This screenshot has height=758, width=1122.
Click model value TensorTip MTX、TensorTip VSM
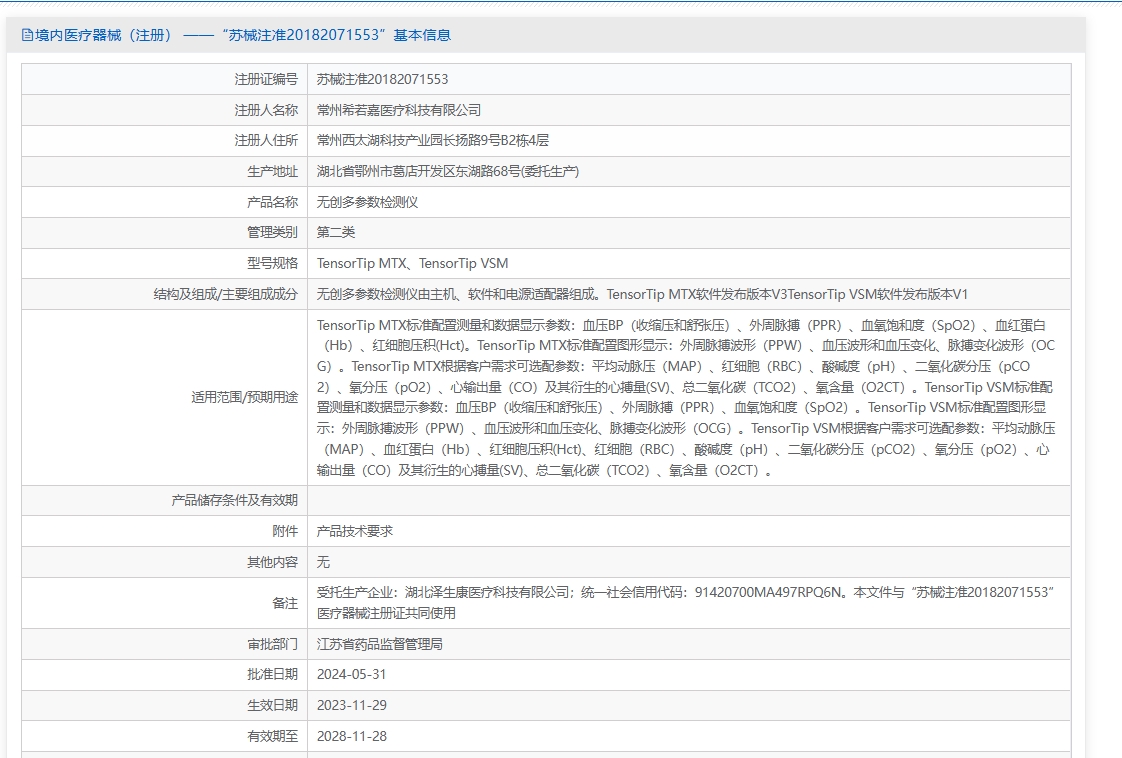click(412, 263)
